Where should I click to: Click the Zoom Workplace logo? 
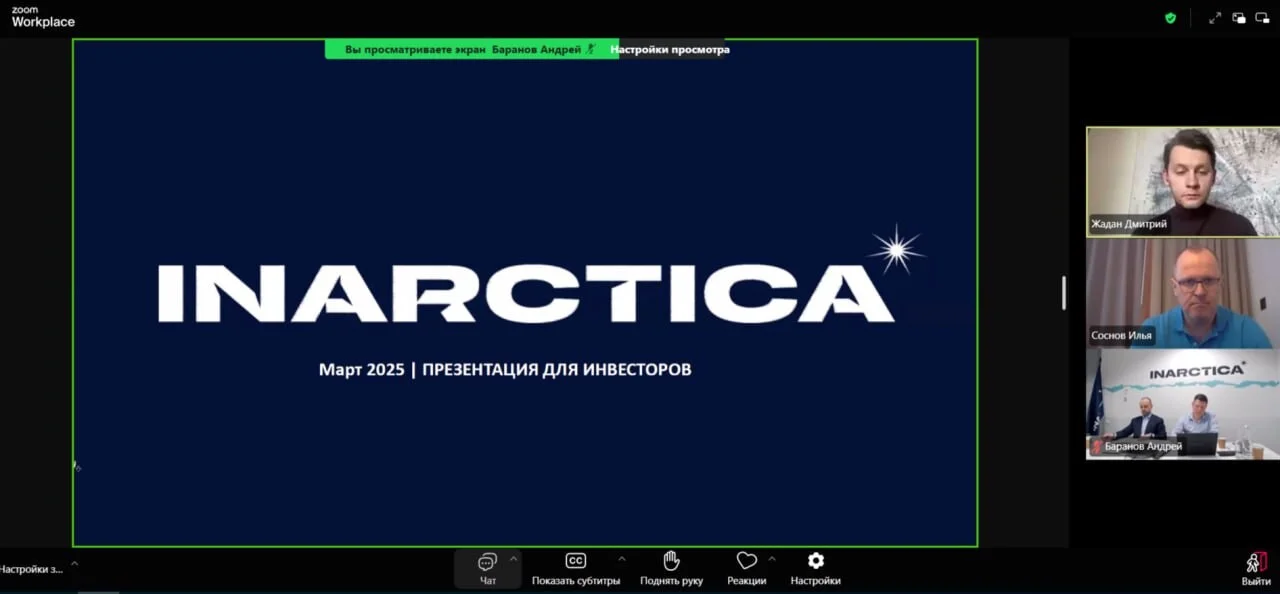[x=42, y=16]
